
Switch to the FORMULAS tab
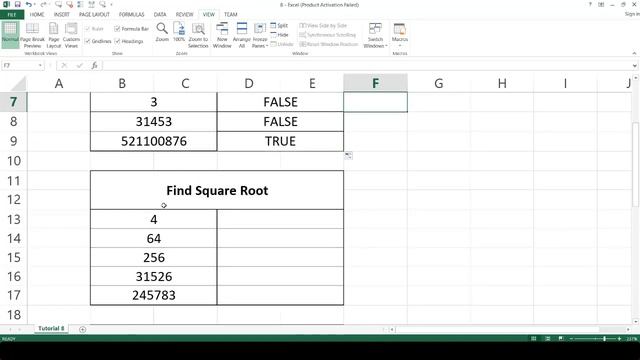point(131,14)
